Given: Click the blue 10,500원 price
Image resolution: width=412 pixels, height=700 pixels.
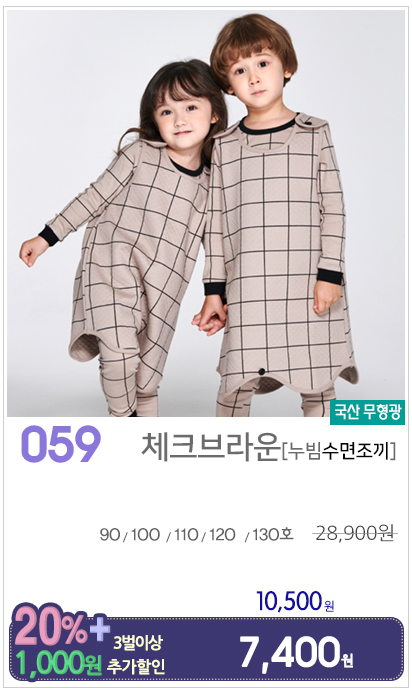Looking at the screenshot, I should (295, 601).
